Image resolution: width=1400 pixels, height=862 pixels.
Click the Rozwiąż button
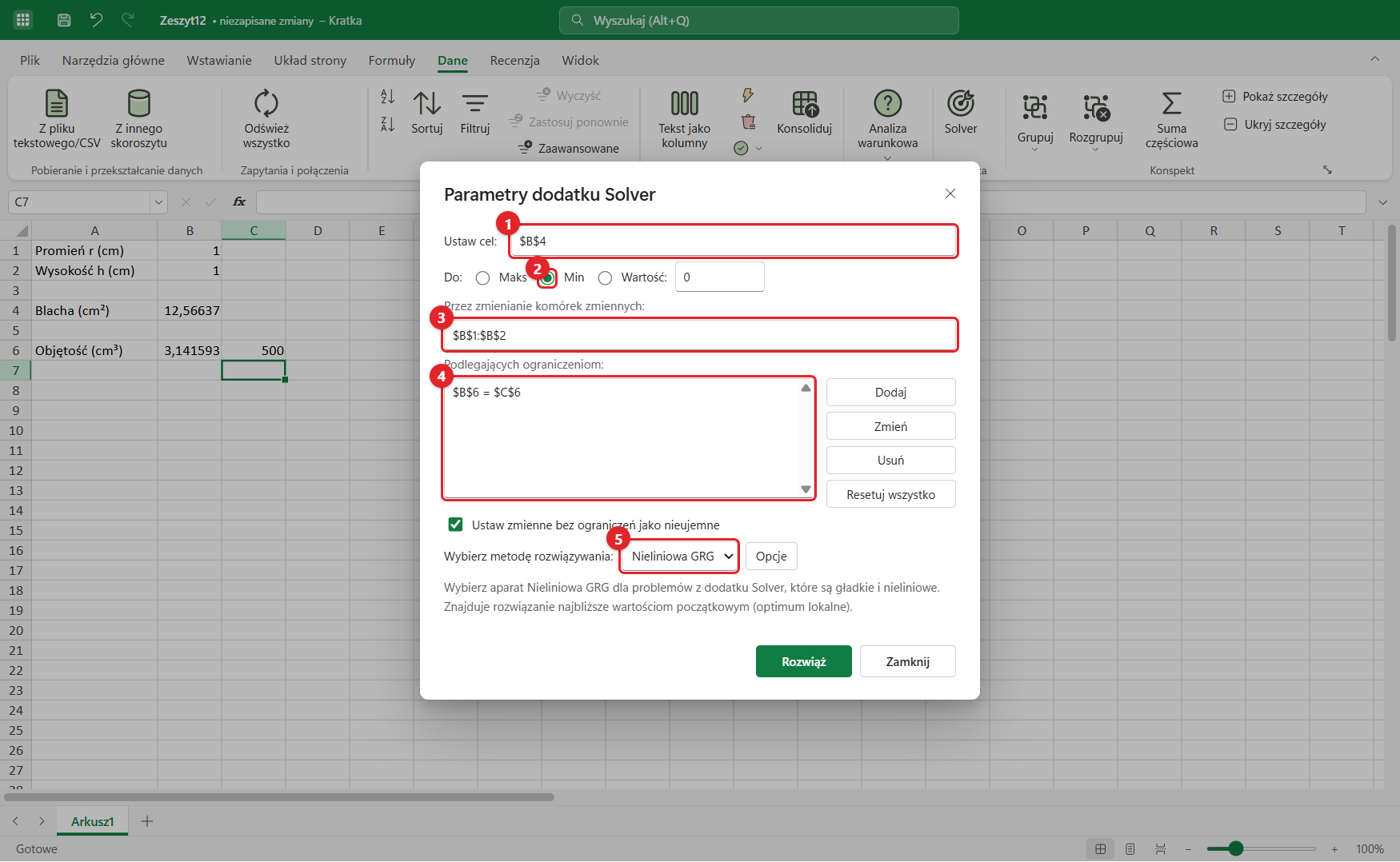coord(804,661)
